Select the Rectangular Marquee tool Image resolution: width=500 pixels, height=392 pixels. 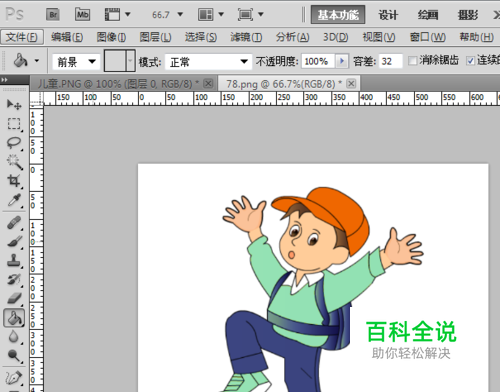pyautogui.click(x=14, y=124)
